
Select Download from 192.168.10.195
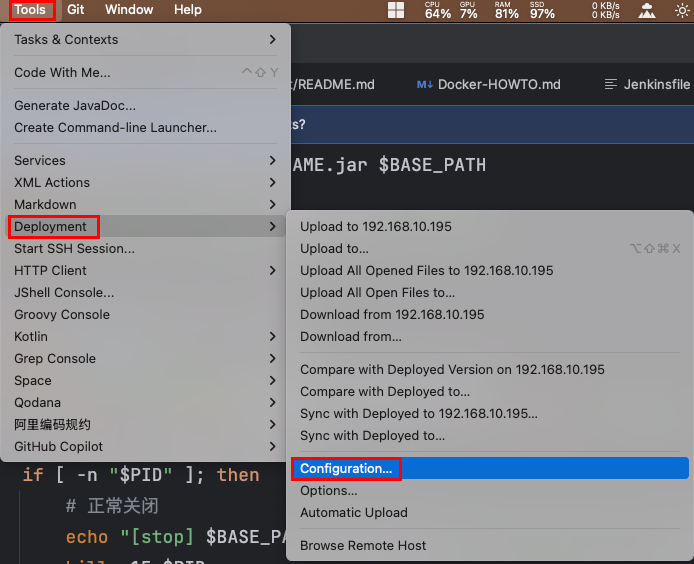coord(490,314)
